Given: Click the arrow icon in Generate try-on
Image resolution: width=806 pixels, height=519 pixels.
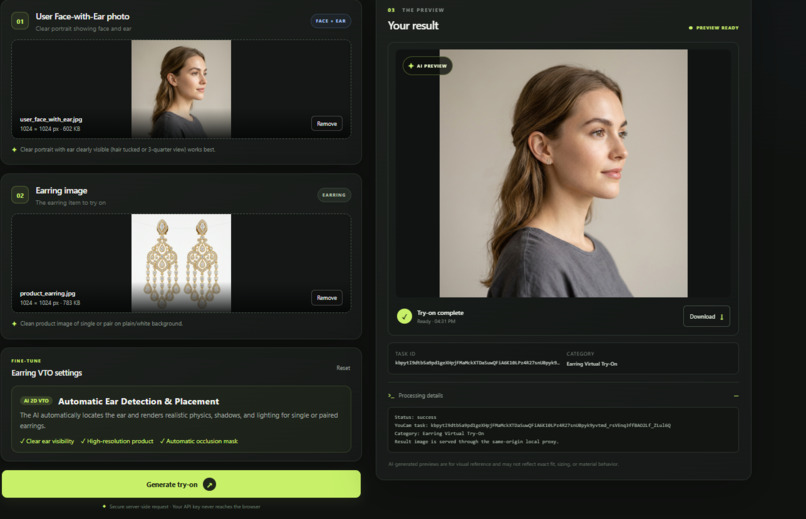Looking at the screenshot, I should (x=209, y=484).
